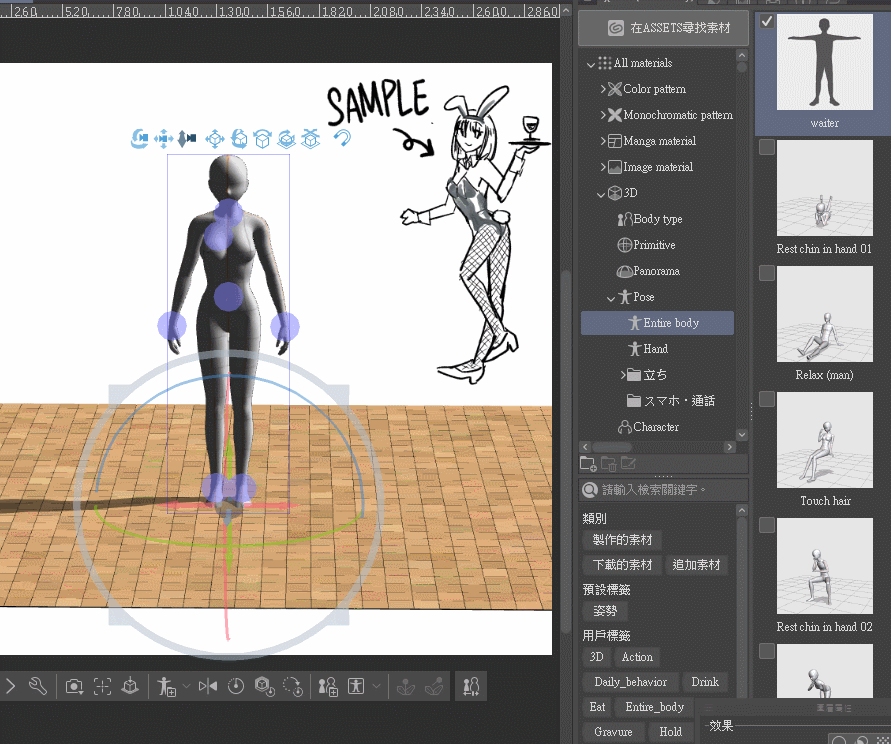The width and height of the screenshot is (891, 744).
Task: Select the Touch hair pose thumbnail
Action: (x=825, y=440)
